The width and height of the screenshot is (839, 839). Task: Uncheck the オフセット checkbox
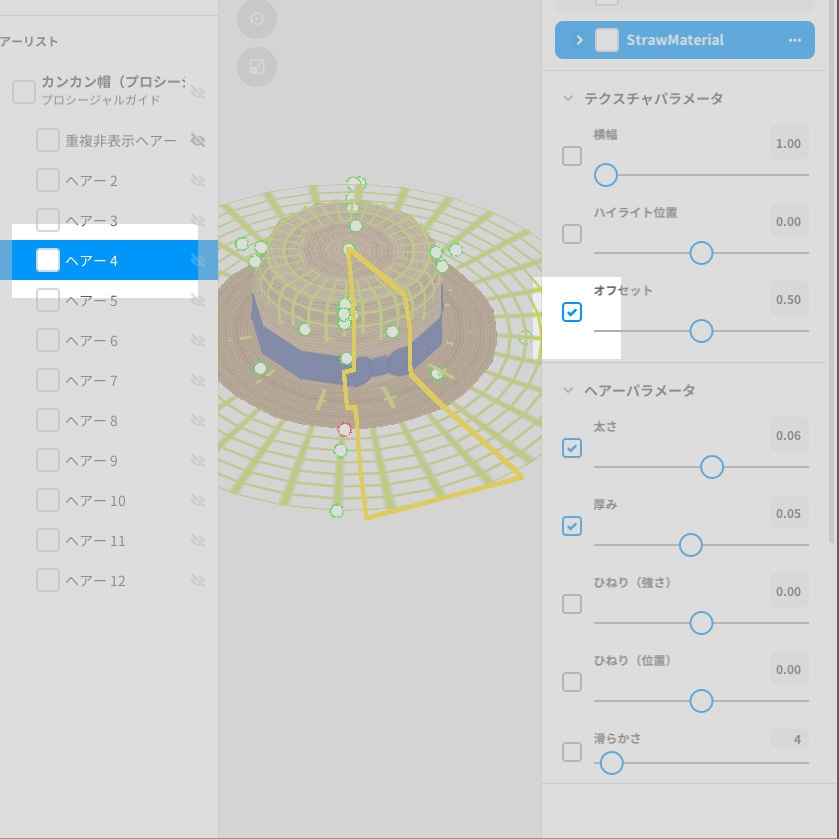[572, 311]
